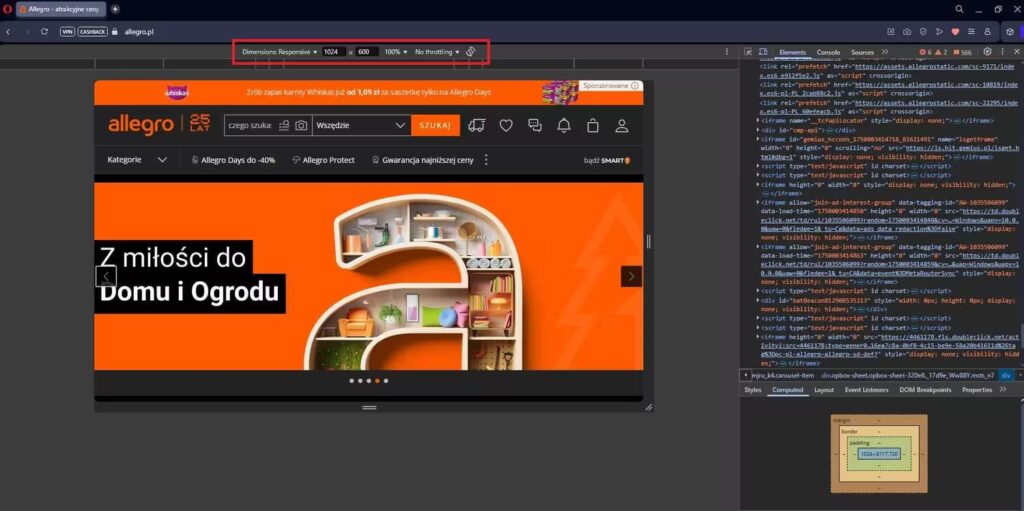Click the CASHBACK badge in address bar
The height and width of the screenshot is (511, 1024).
pyautogui.click(x=92, y=31)
